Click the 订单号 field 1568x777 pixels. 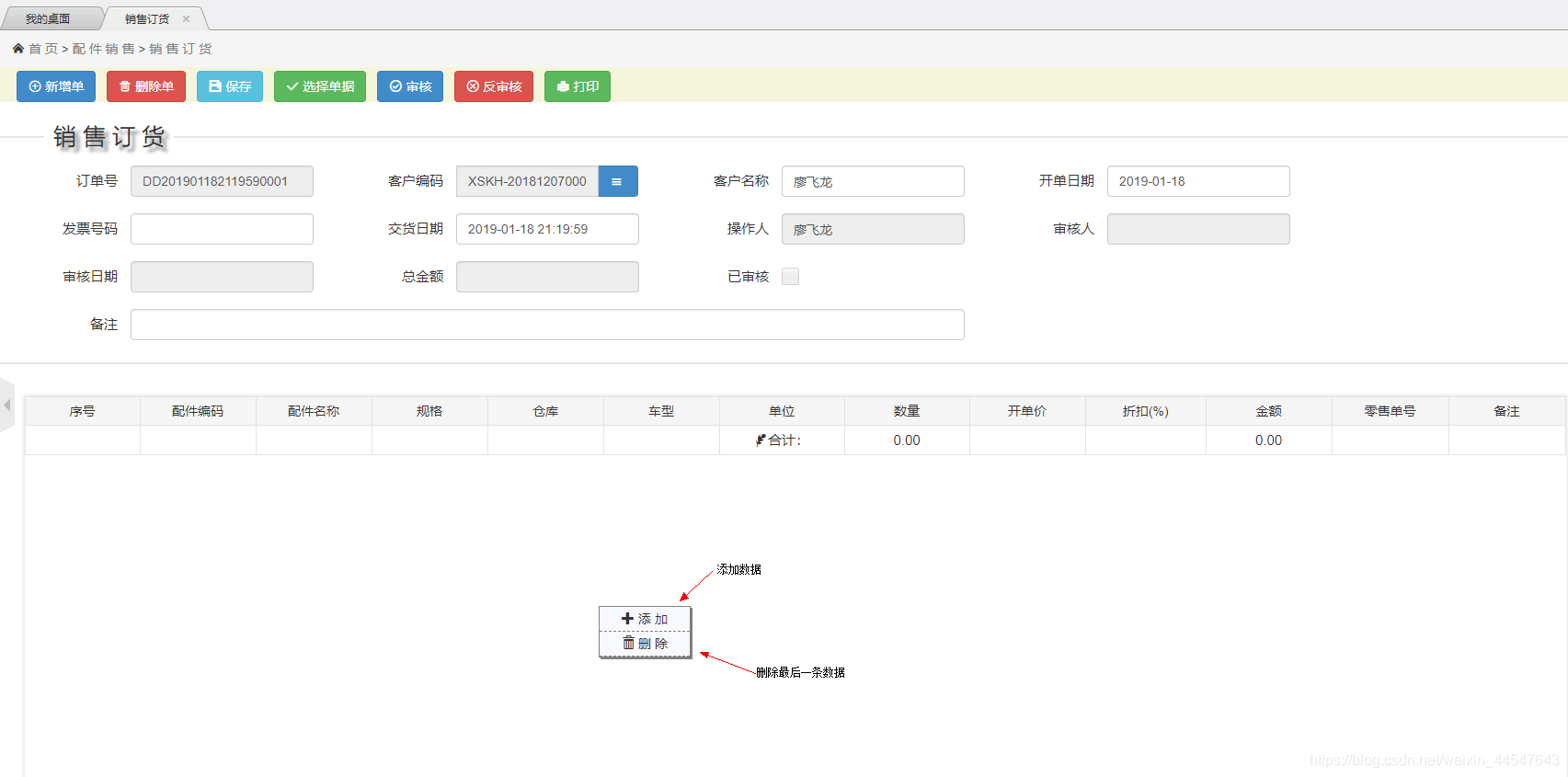pos(222,181)
